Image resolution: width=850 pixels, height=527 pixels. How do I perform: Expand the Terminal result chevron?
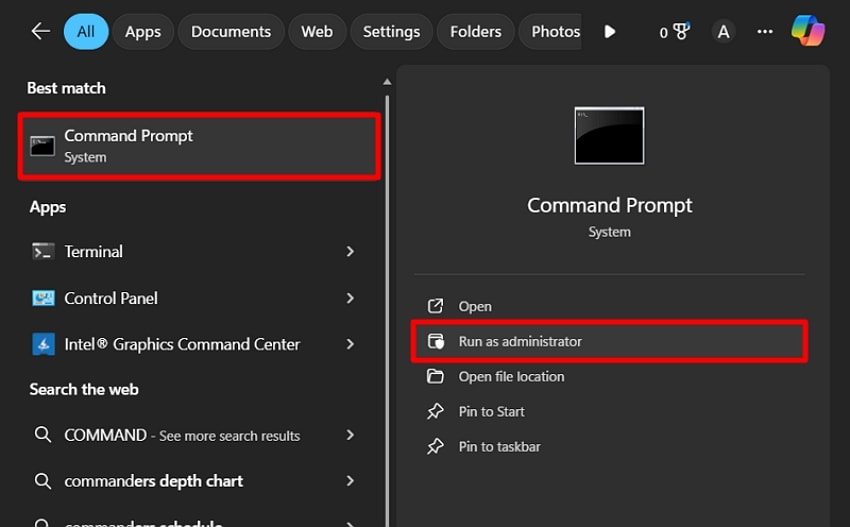tap(350, 252)
